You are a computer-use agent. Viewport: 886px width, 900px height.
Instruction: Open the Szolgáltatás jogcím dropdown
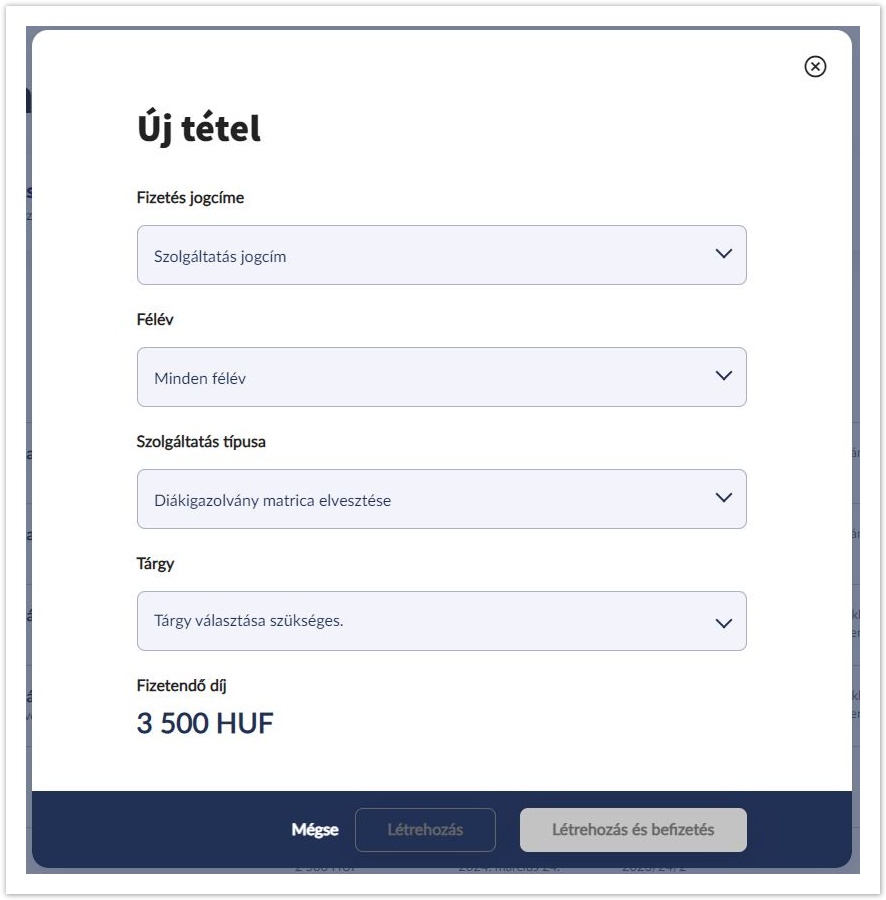click(x=441, y=255)
